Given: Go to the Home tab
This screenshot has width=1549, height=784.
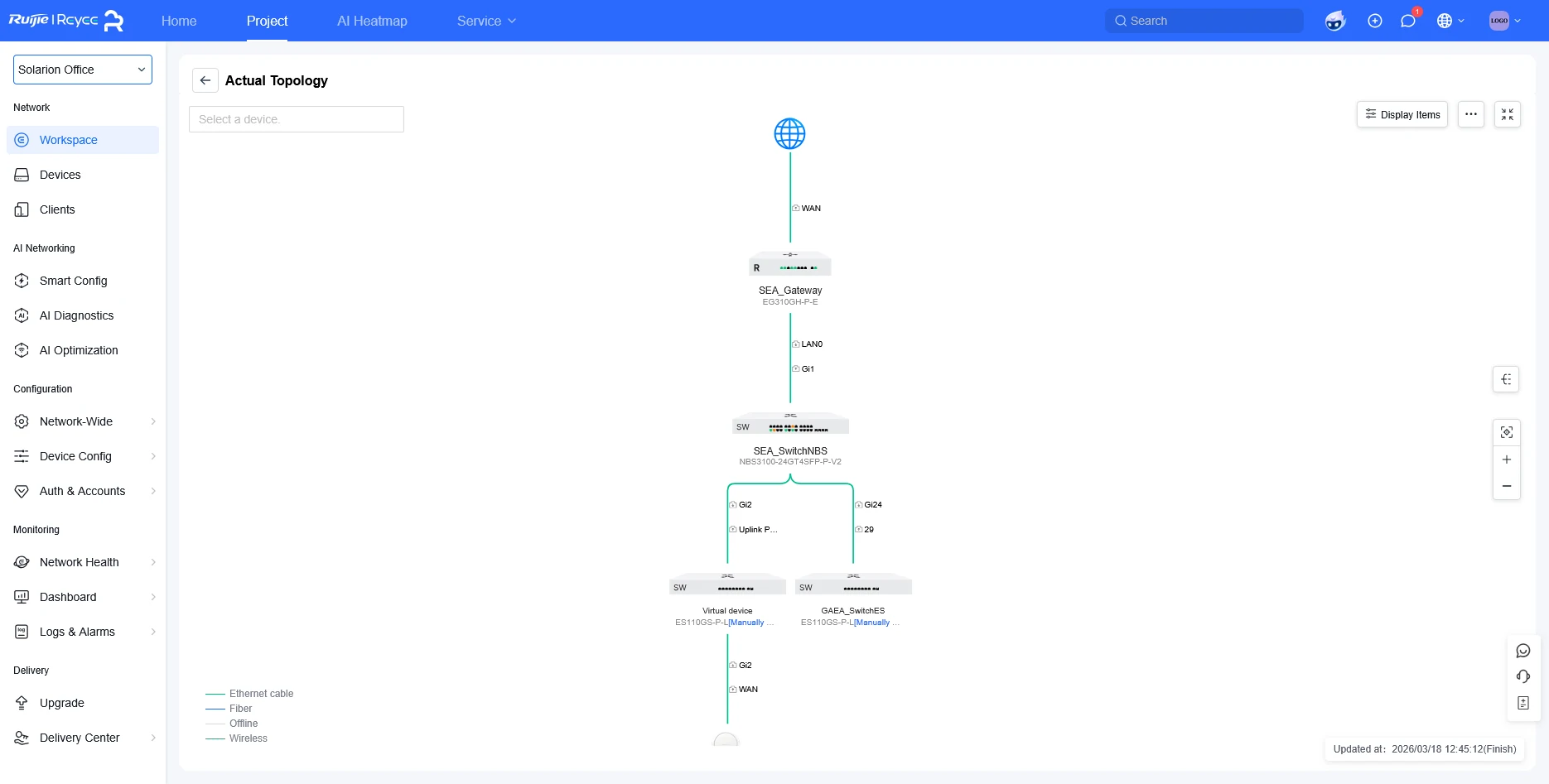Looking at the screenshot, I should (179, 21).
